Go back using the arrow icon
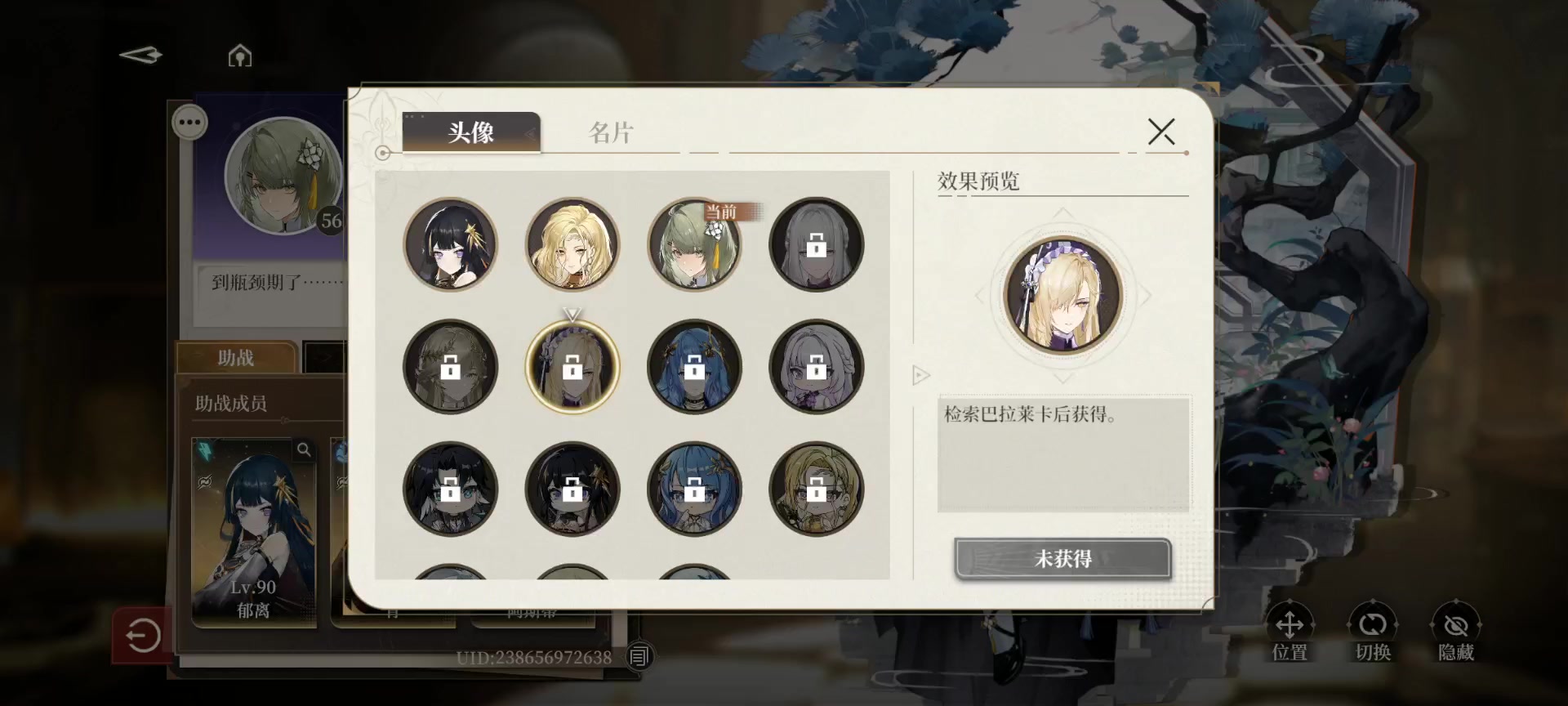The width and height of the screenshot is (1568, 706). (x=141, y=56)
